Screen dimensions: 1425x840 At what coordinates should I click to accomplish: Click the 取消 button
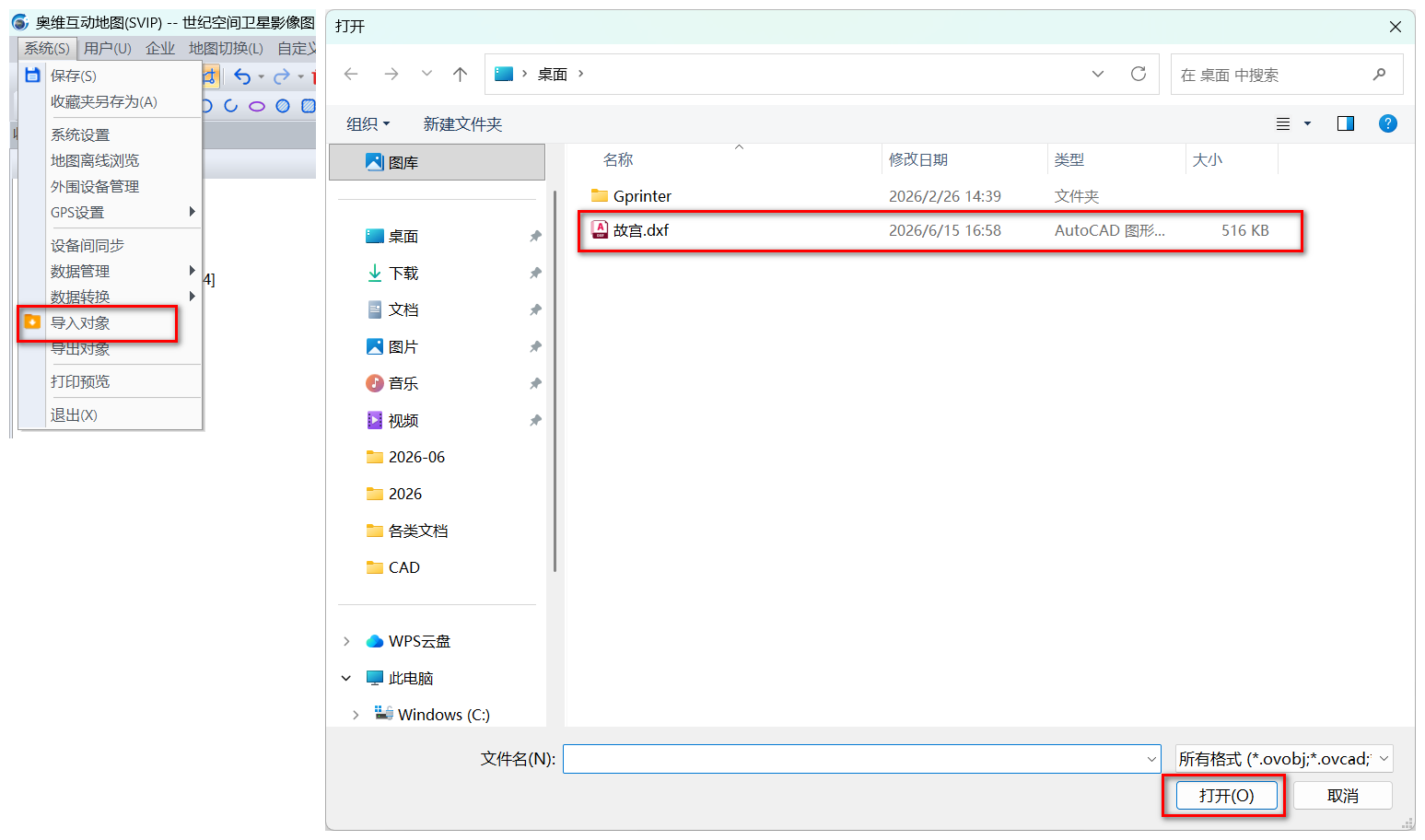1343,796
